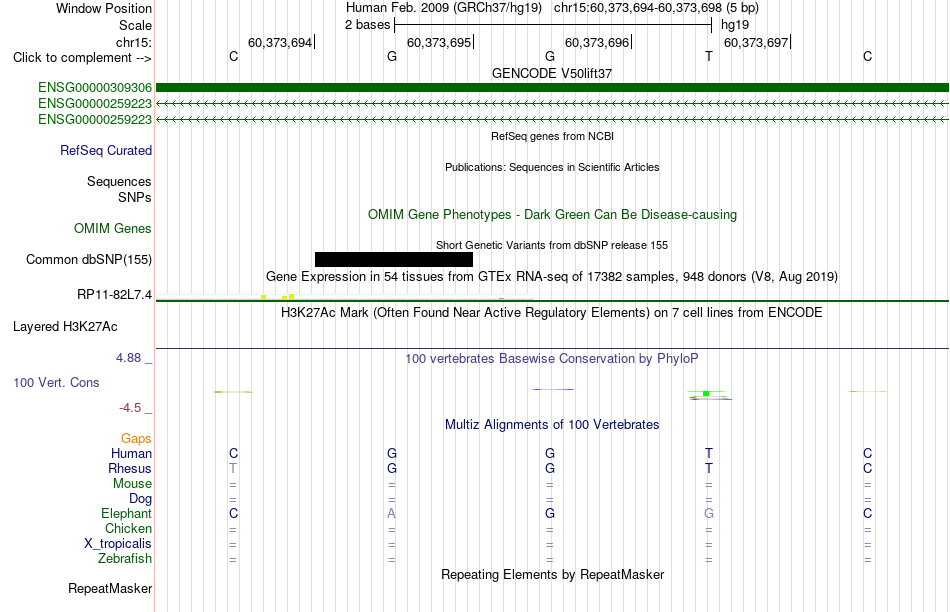This screenshot has width=950, height=612.
Task: Click the -4.5 PhyloP lower scale value
Action: coord(130,408)
